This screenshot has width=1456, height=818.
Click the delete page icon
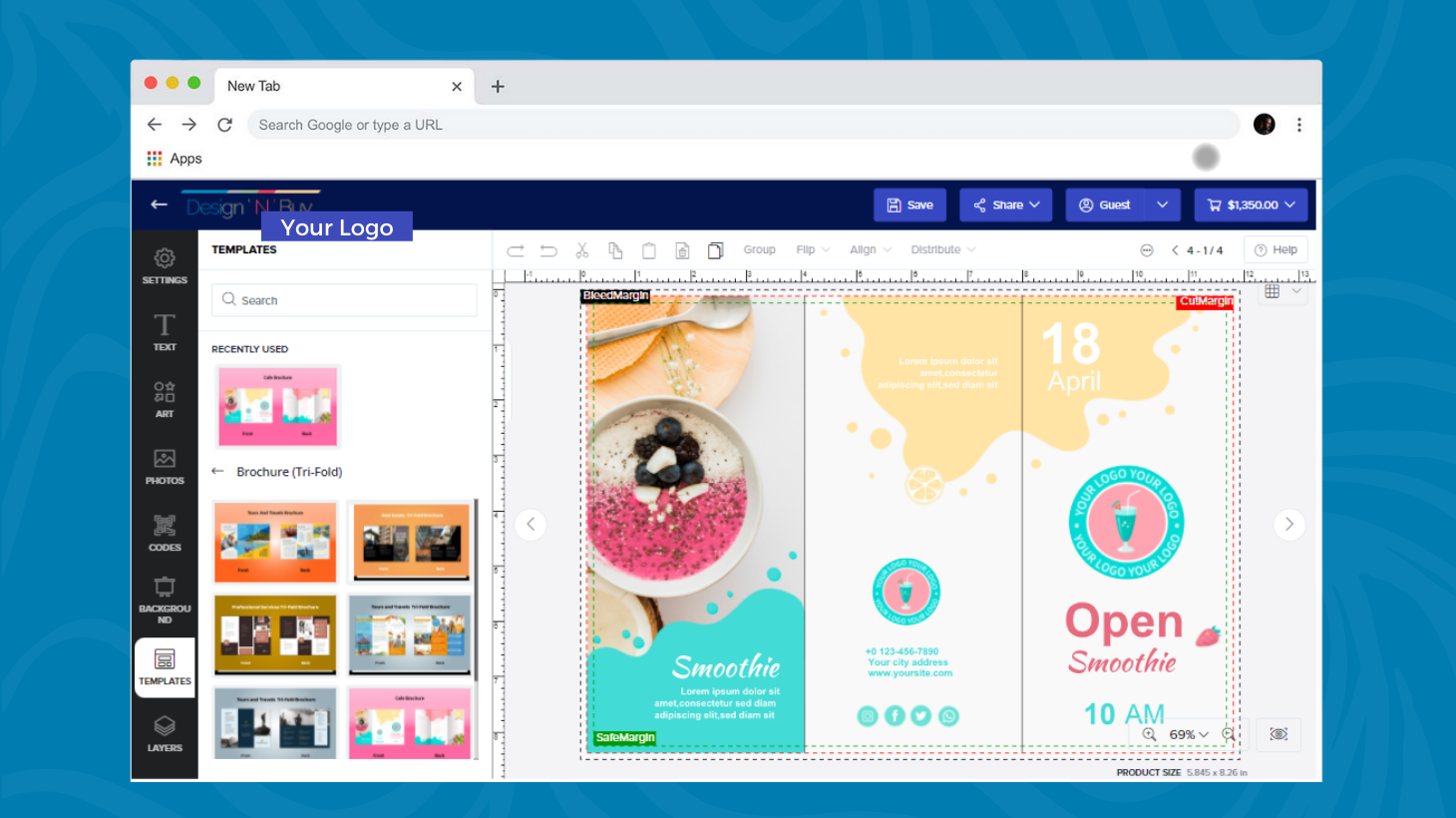(x=682, y=250)
